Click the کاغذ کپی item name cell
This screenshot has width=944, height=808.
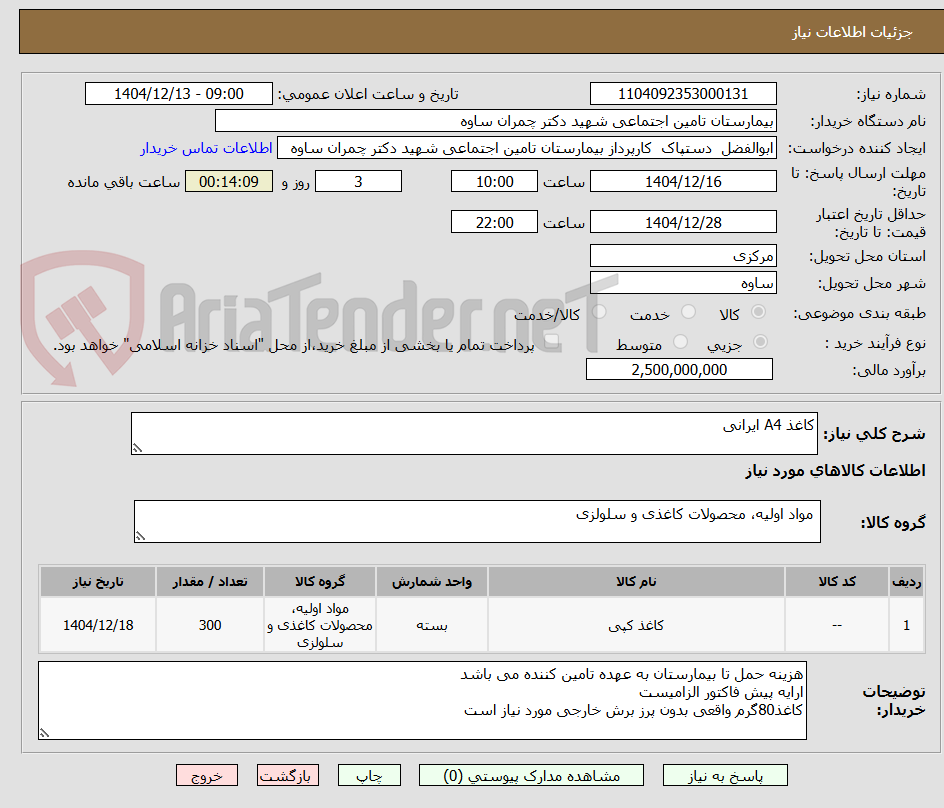(x=636, y=626)
